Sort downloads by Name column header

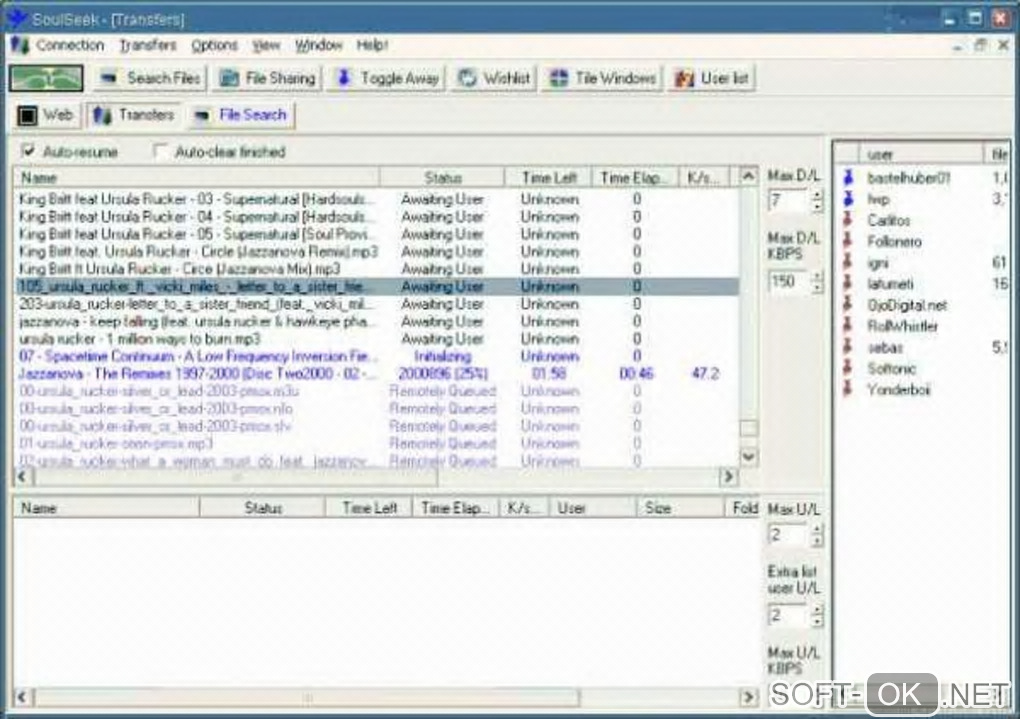tap(196, 177)
